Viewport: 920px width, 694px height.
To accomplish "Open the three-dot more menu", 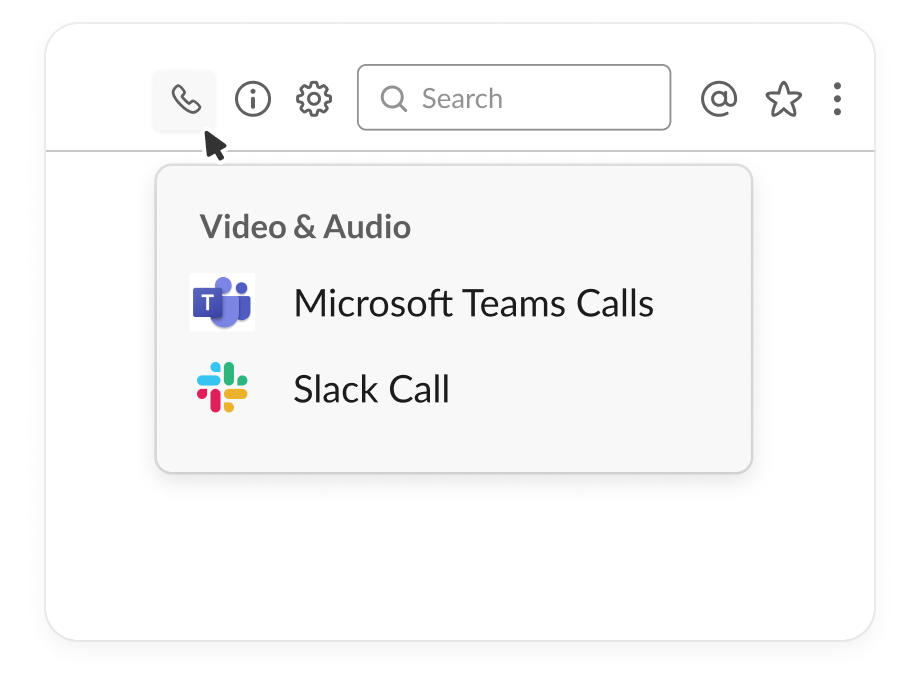I will point(837,99).
